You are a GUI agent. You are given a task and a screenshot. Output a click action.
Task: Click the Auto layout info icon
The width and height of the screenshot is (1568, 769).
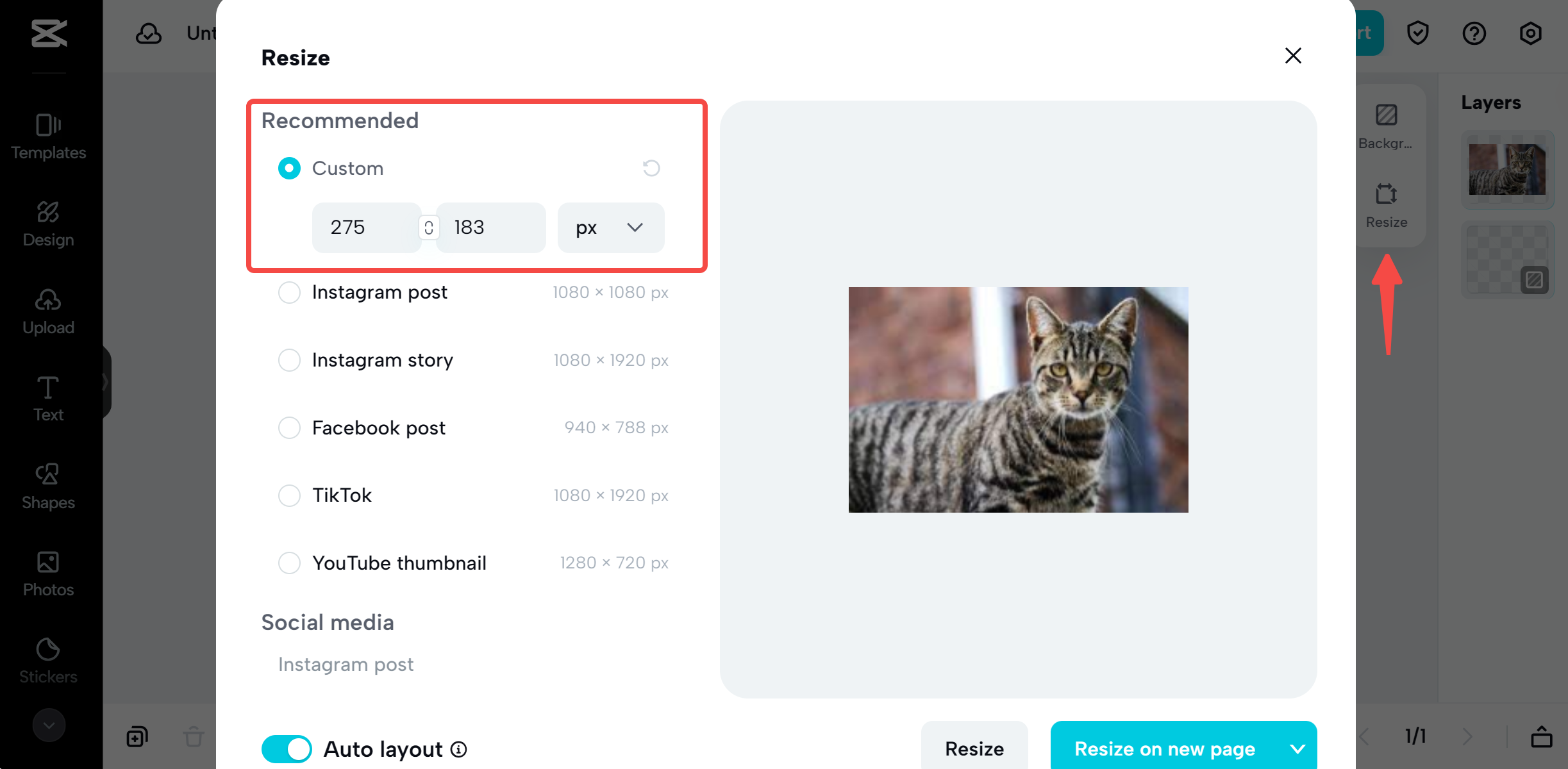(x=459, y=749)
